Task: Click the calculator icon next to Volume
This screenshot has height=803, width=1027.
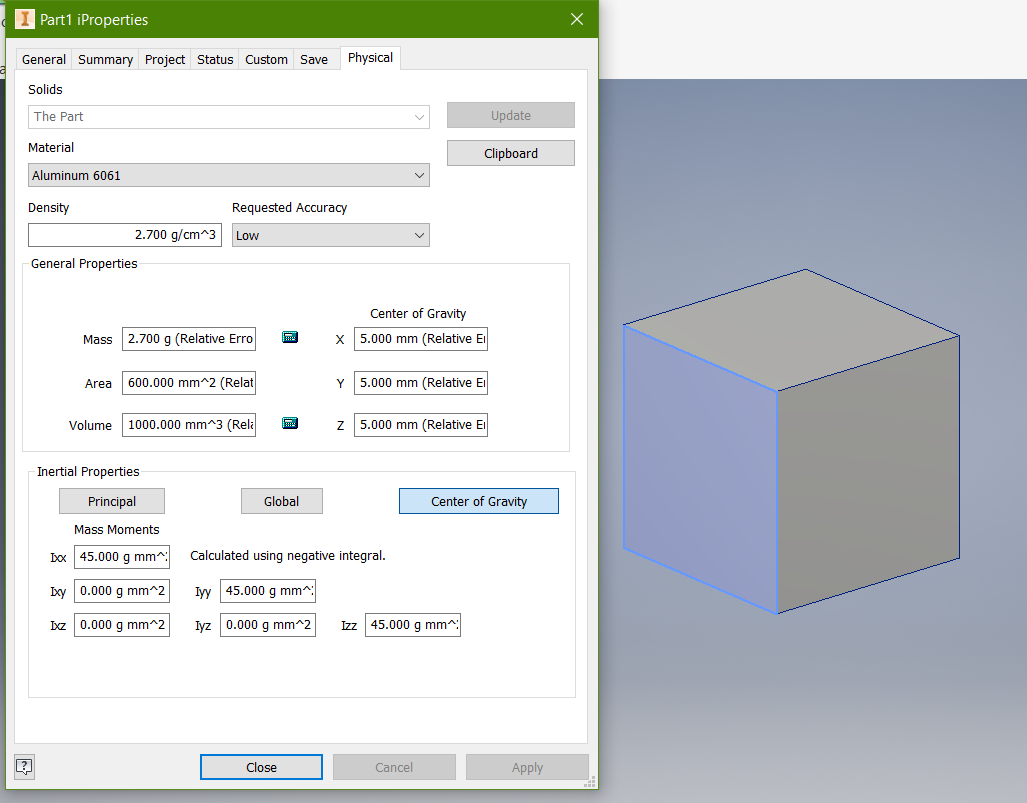Action: pos(289,423)
